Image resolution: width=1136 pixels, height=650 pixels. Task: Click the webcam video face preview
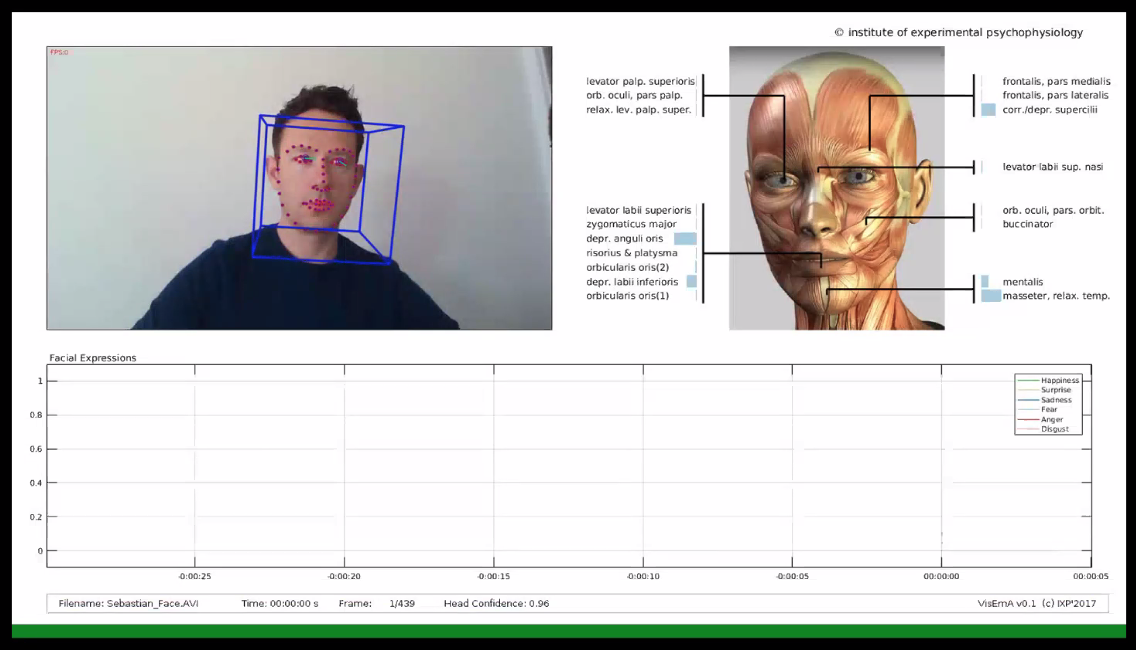coord(299,188)
